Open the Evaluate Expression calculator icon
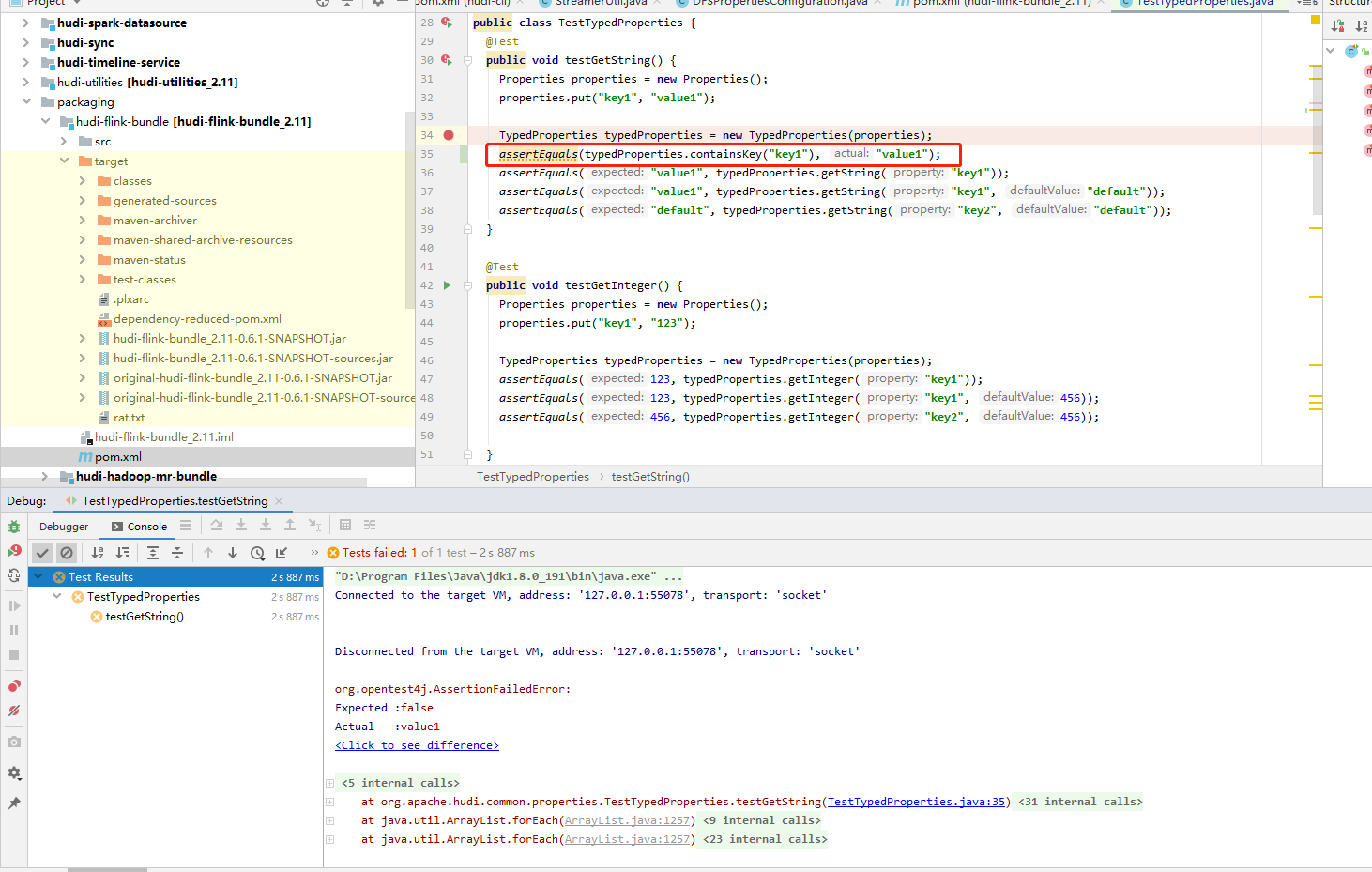Viewport: 1372px width, 872px height. pyautogui.click(x=345, y=525)
